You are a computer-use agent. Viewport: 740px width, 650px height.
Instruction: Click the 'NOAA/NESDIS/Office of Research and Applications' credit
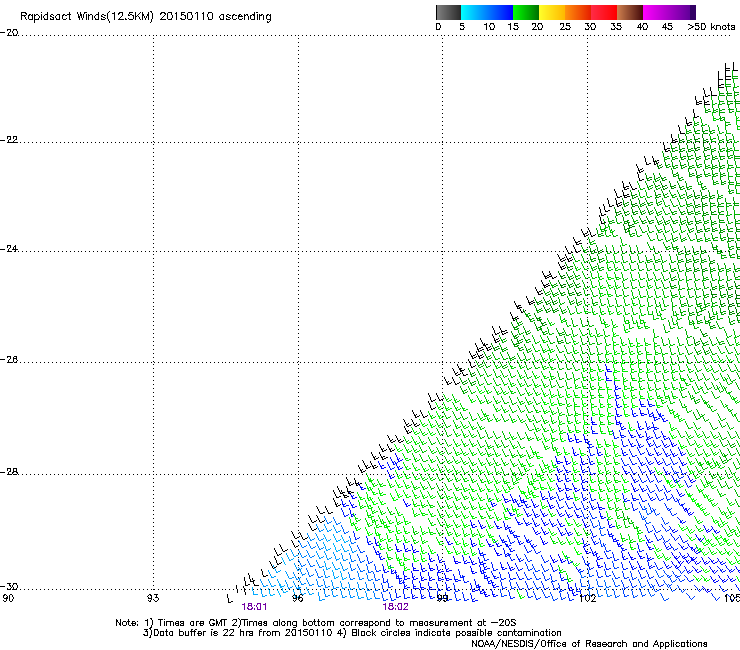(x=589, y=644)
